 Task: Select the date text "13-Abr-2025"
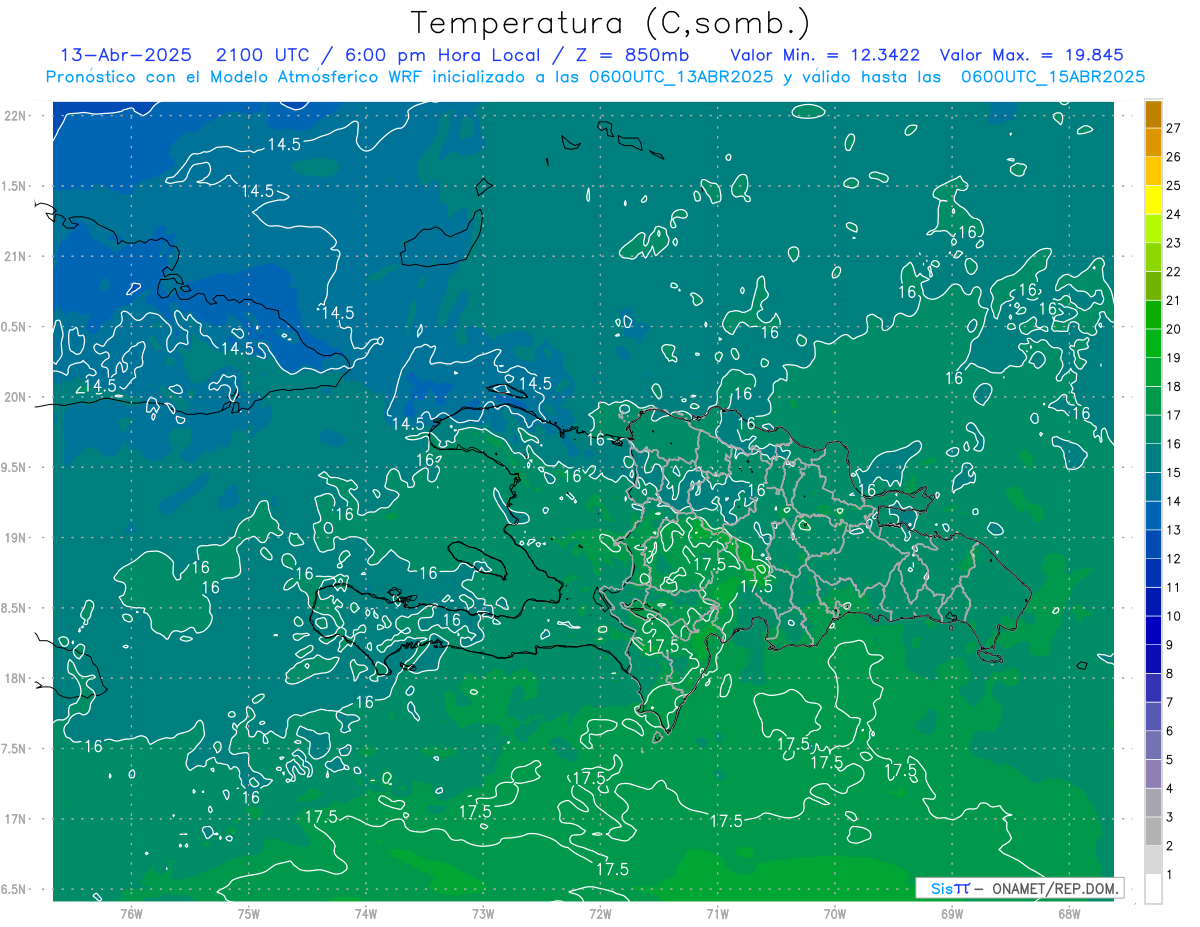coord(126,55)
